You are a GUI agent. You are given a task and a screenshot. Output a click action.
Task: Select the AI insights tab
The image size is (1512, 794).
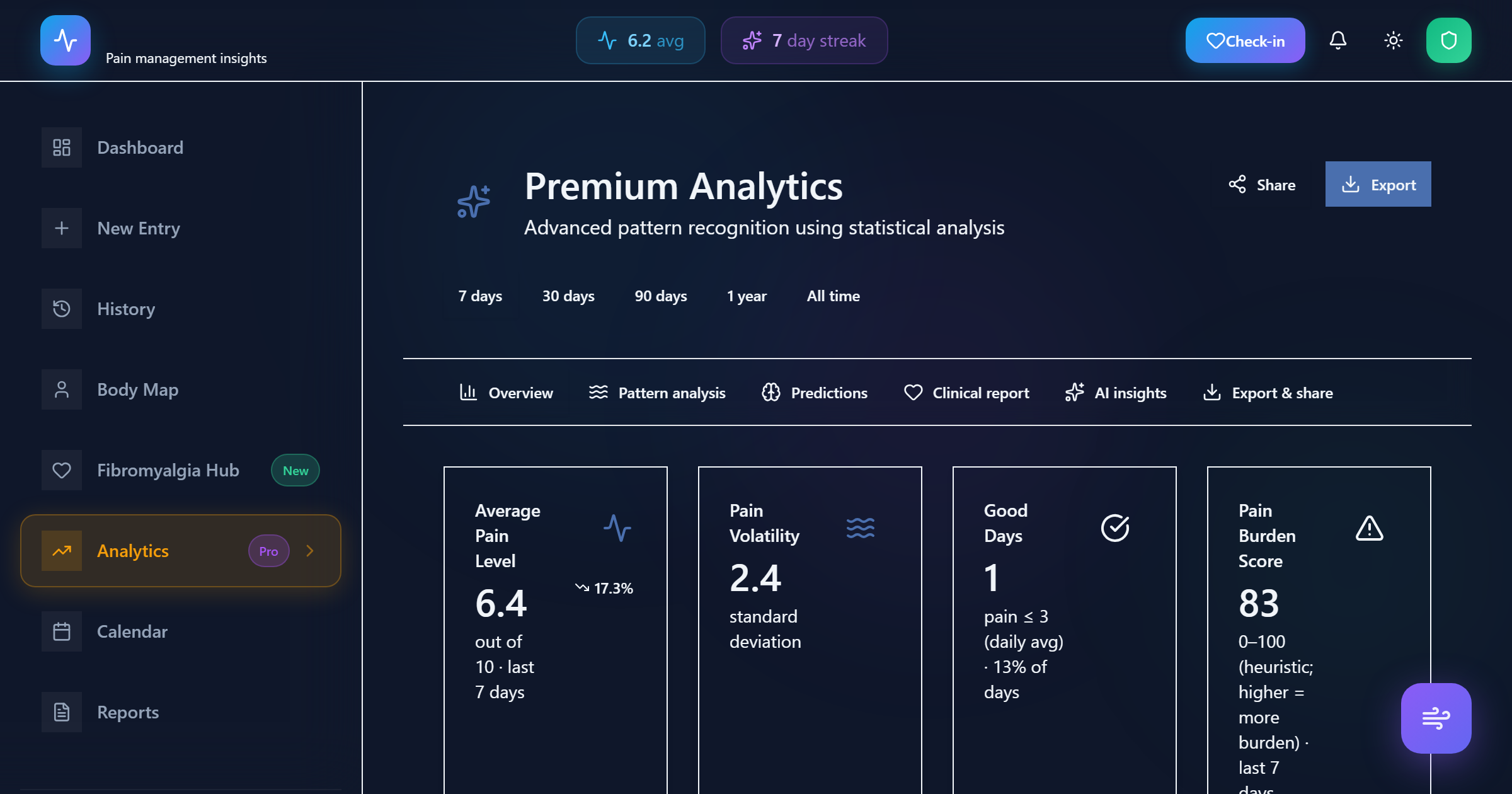coord(1115,392)
